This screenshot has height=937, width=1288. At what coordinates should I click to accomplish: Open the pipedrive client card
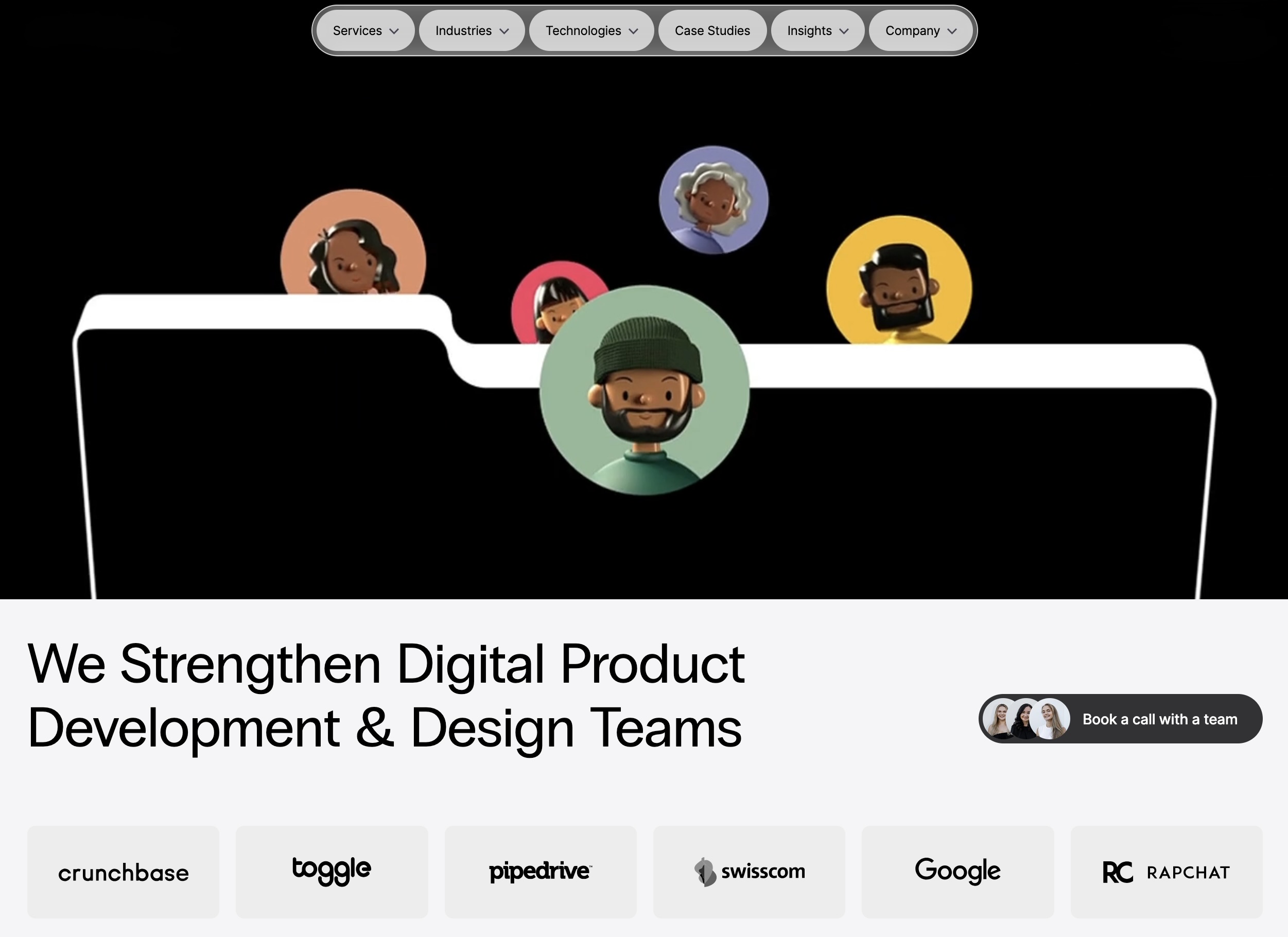coord(541,872)
